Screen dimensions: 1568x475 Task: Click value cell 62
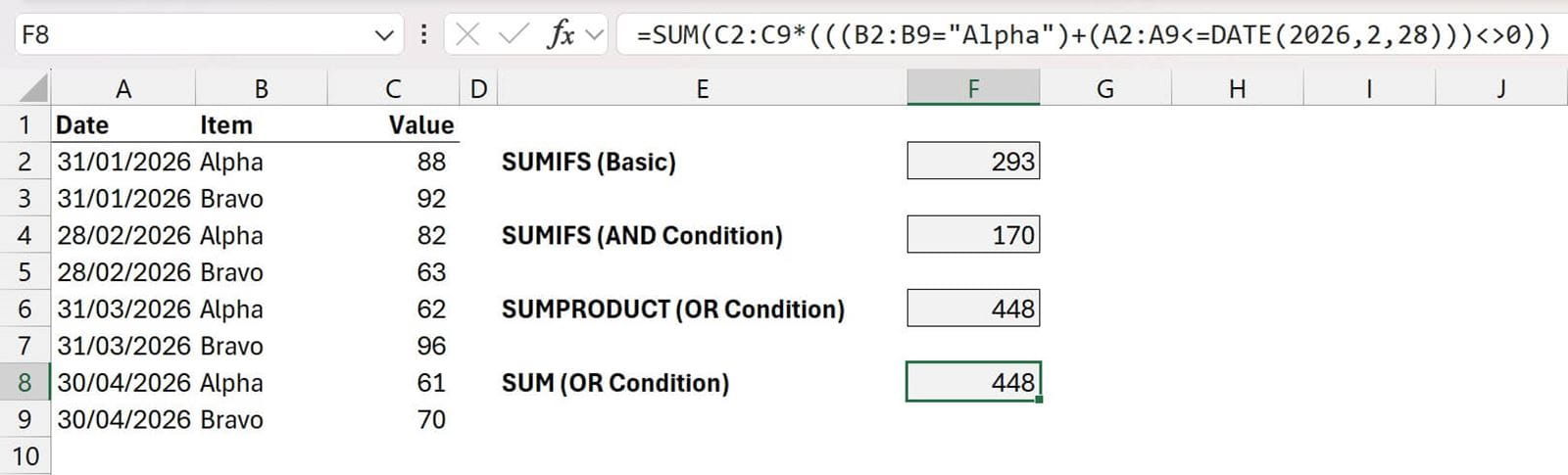pyautogui.click(x=393, y=309)
